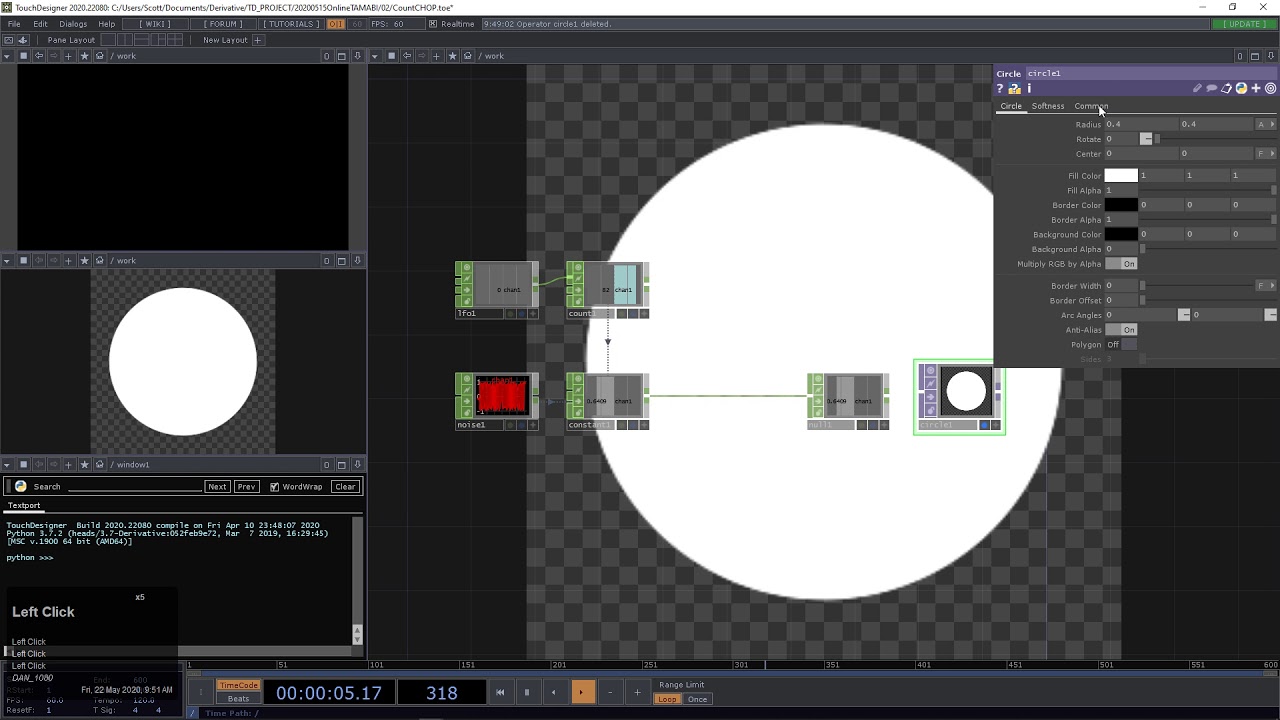Set Range Limit to Loop
This screenshot has height=720, width=1280.
[x=667, y=699]
